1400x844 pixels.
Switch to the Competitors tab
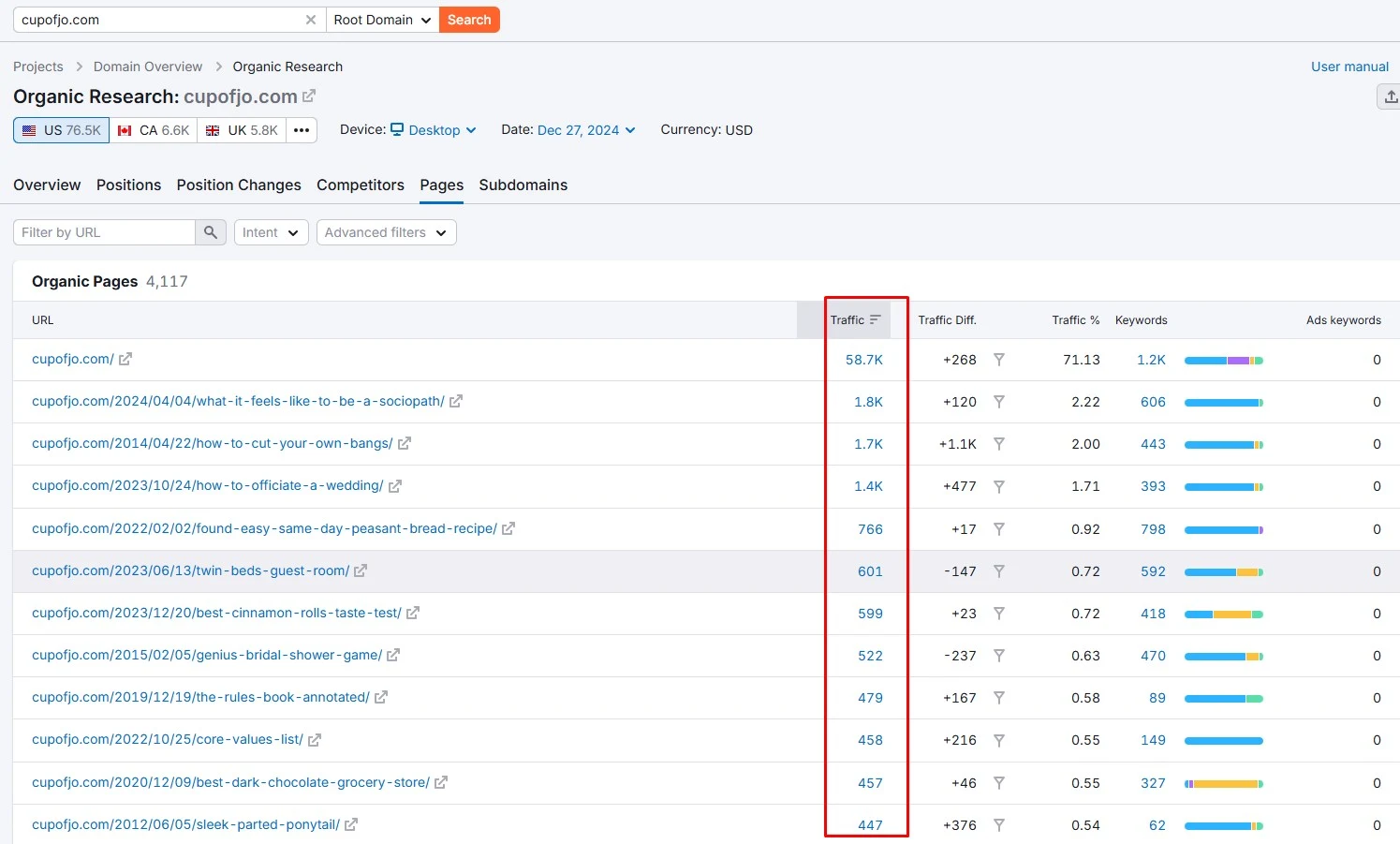click(361, 185)
